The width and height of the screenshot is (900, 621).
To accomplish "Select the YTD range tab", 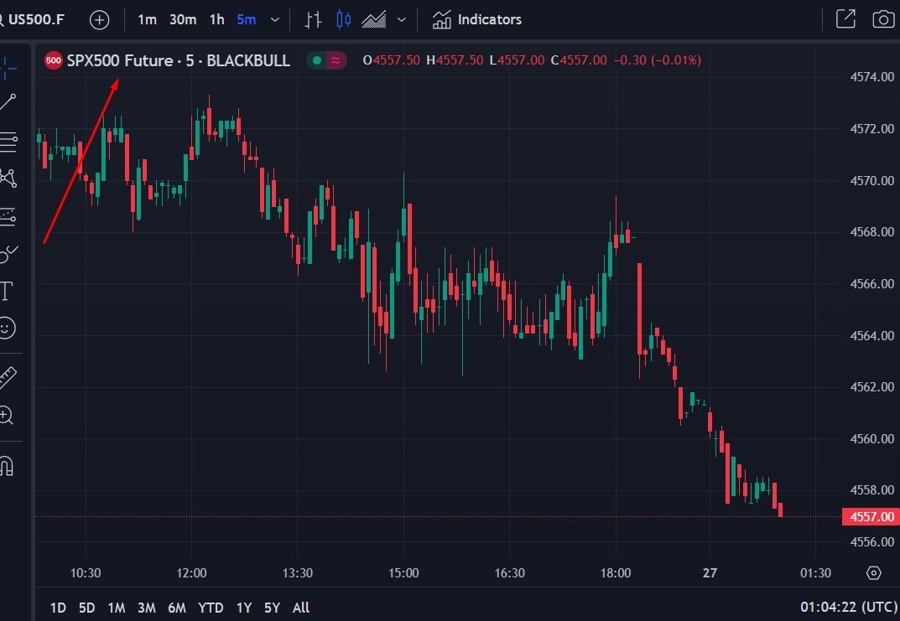I will pyautogui.click(x=210, y=607).
